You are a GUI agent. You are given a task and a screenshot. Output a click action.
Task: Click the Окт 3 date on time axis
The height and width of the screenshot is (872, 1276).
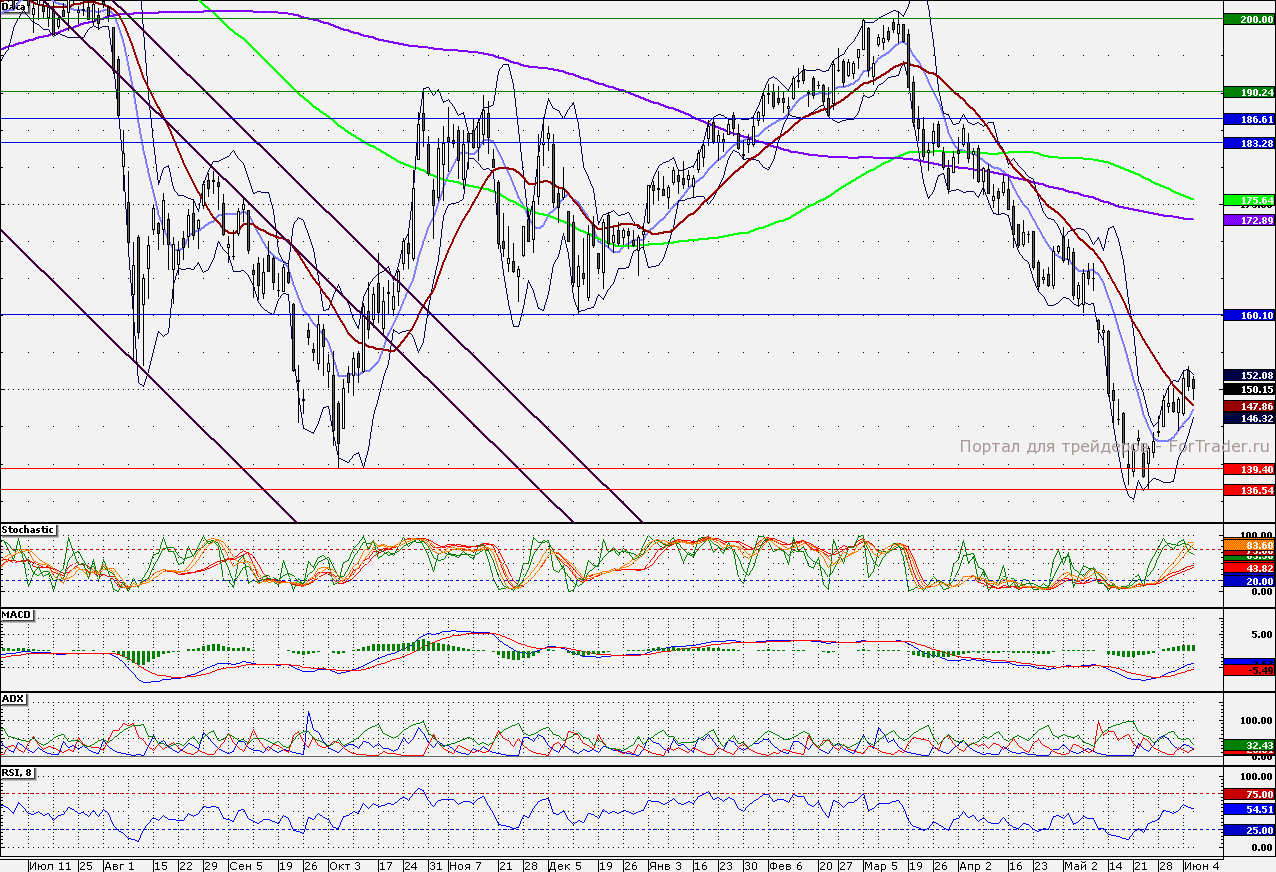pyautogui.click(x=345, y=865)
